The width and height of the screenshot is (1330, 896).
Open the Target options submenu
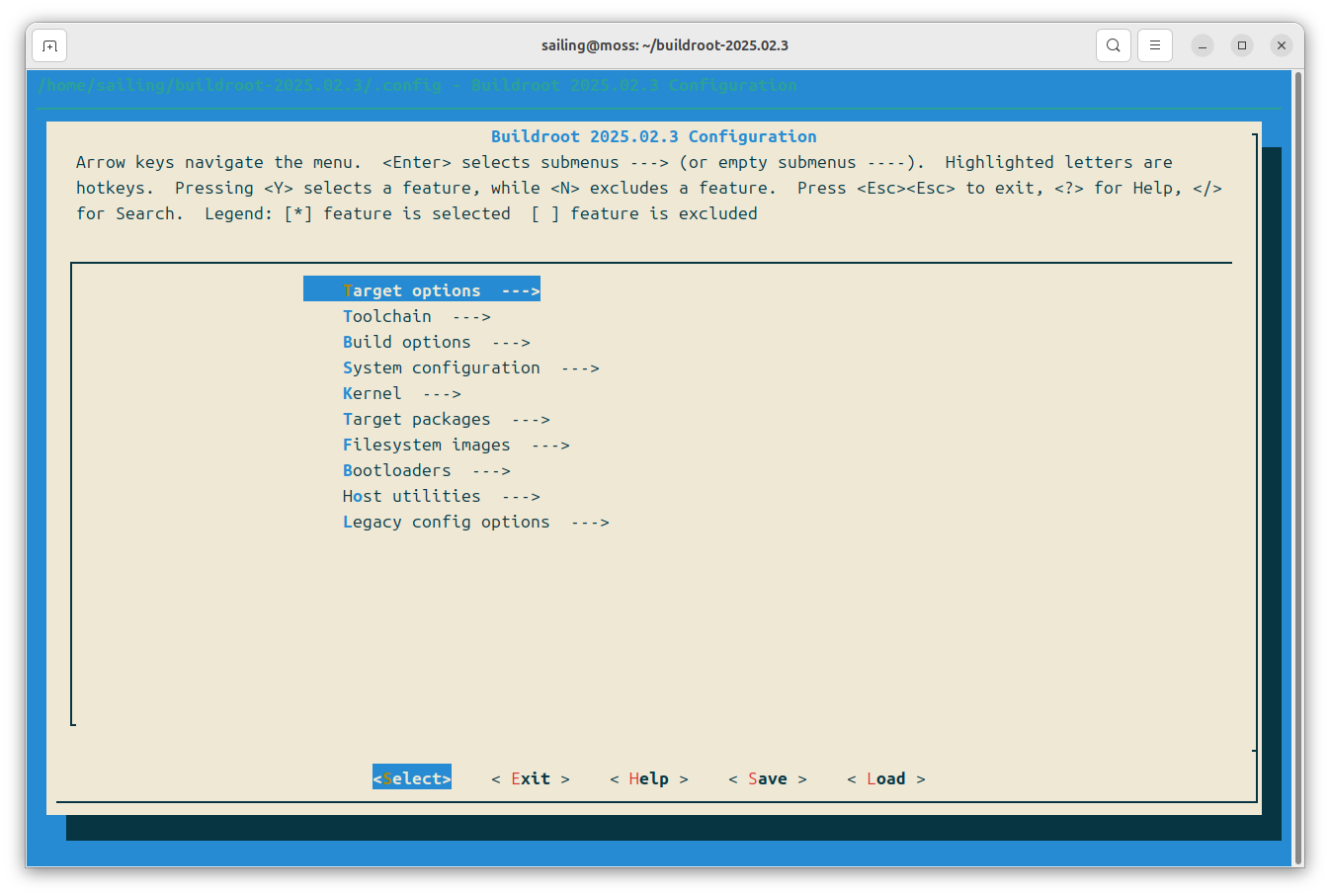click(x=422, y=290)
